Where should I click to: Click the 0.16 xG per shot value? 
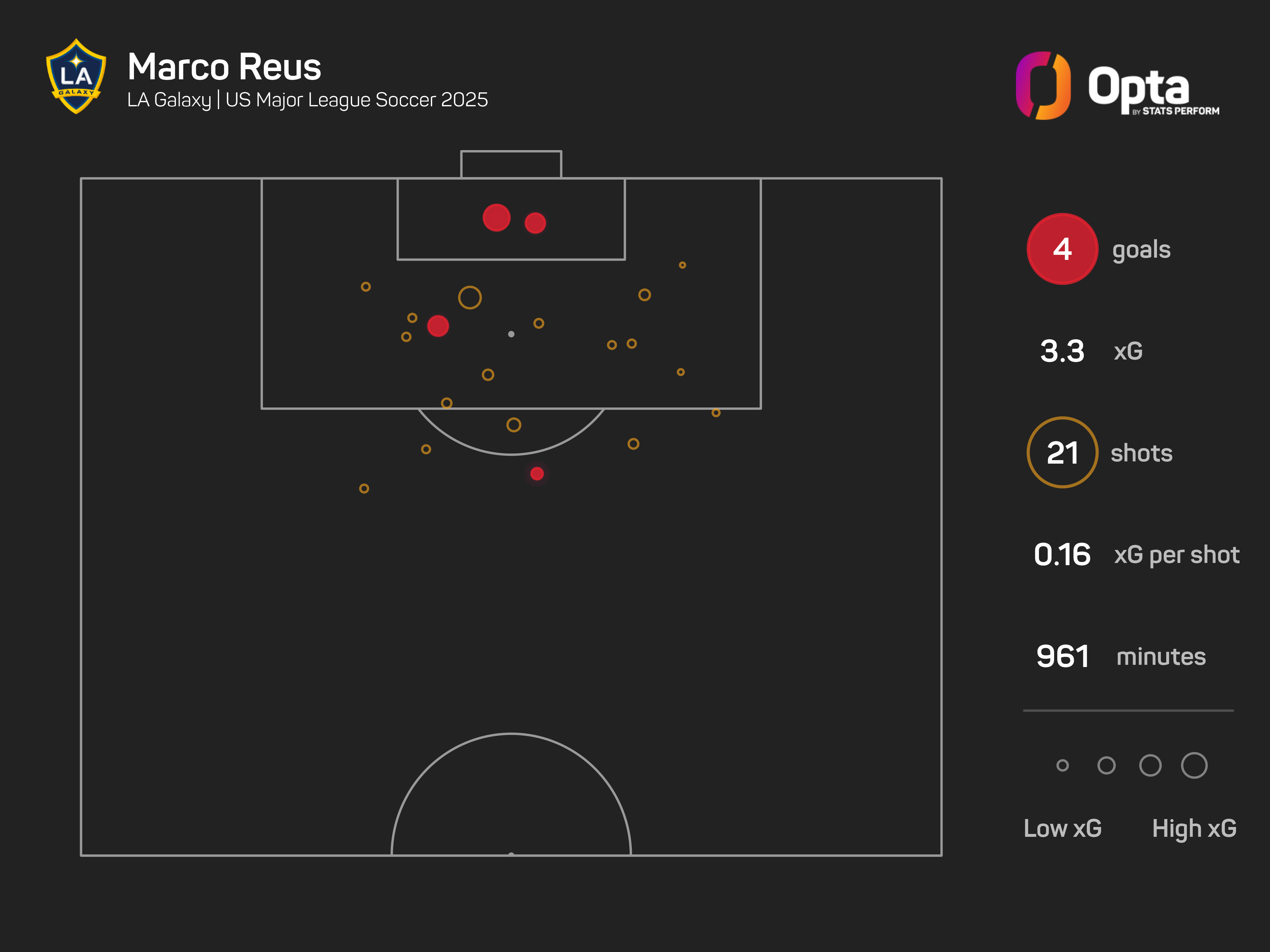tap(1062, 555)
